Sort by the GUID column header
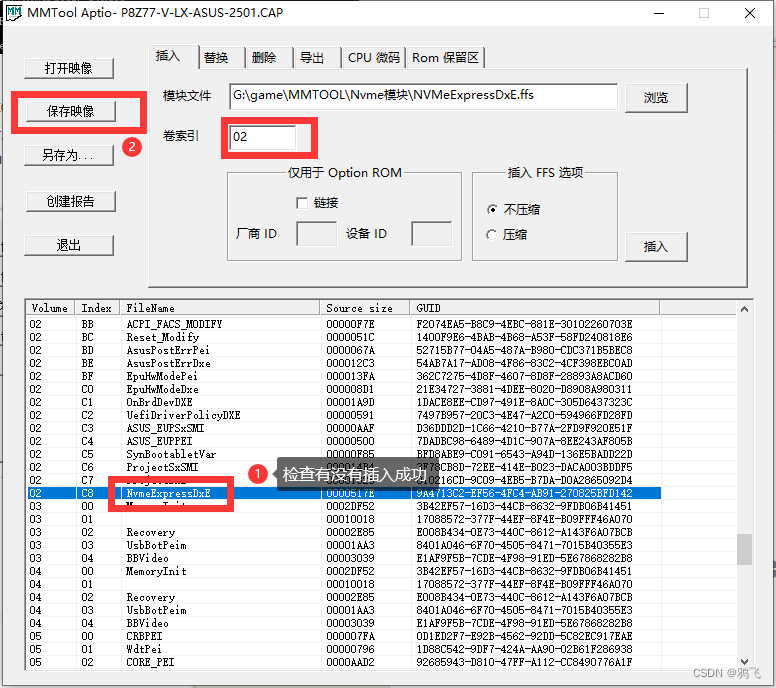Image resolution: width=776 pixels, height=688 pixels. [534, 308]
